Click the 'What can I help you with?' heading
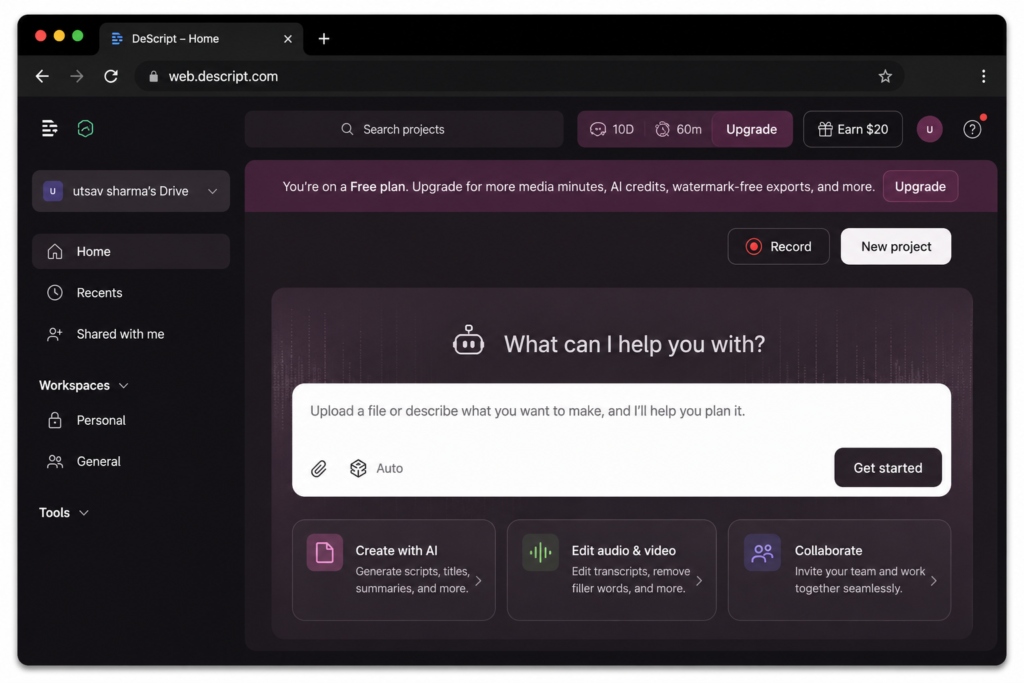The width and height of the screenshot is (1024, 683). pos(634,344)
